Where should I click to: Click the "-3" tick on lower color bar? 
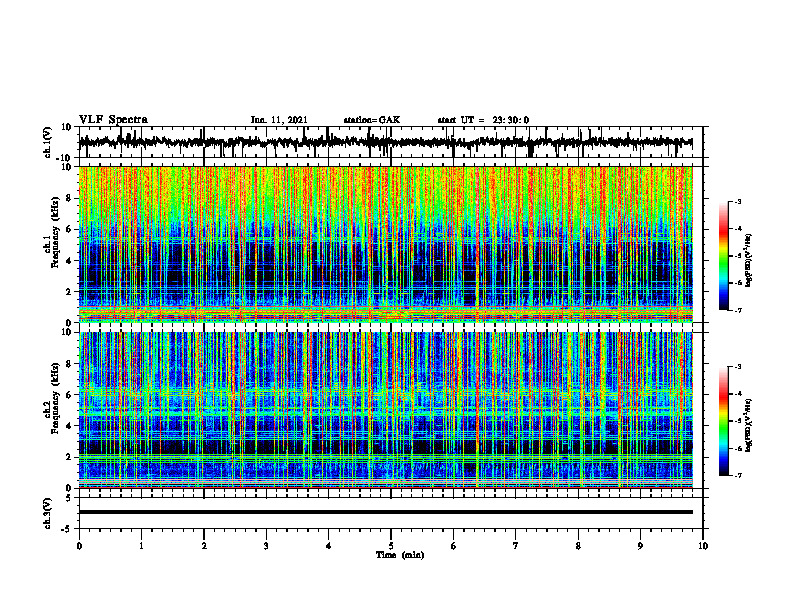tap(737, 367)
